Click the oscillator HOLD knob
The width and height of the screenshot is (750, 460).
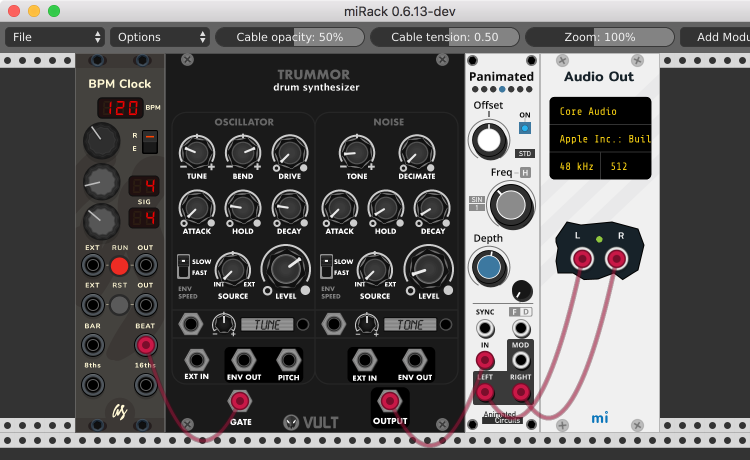tap(243, 208)
